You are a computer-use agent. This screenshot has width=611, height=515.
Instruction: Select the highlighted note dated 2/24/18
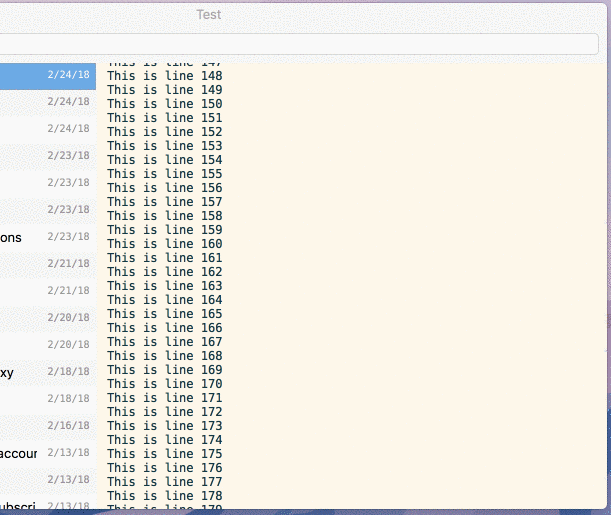[48, 76]
